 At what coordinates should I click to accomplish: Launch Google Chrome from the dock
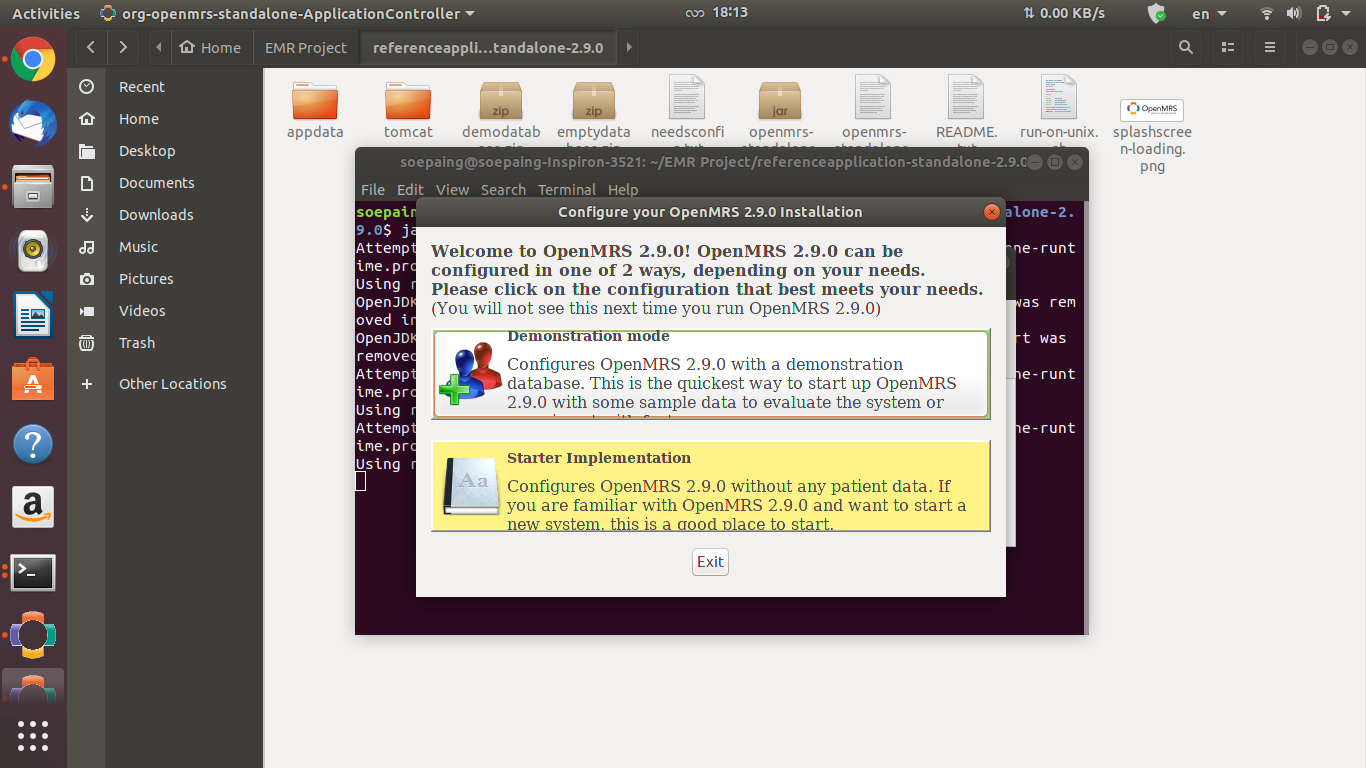tap(33, 60)
